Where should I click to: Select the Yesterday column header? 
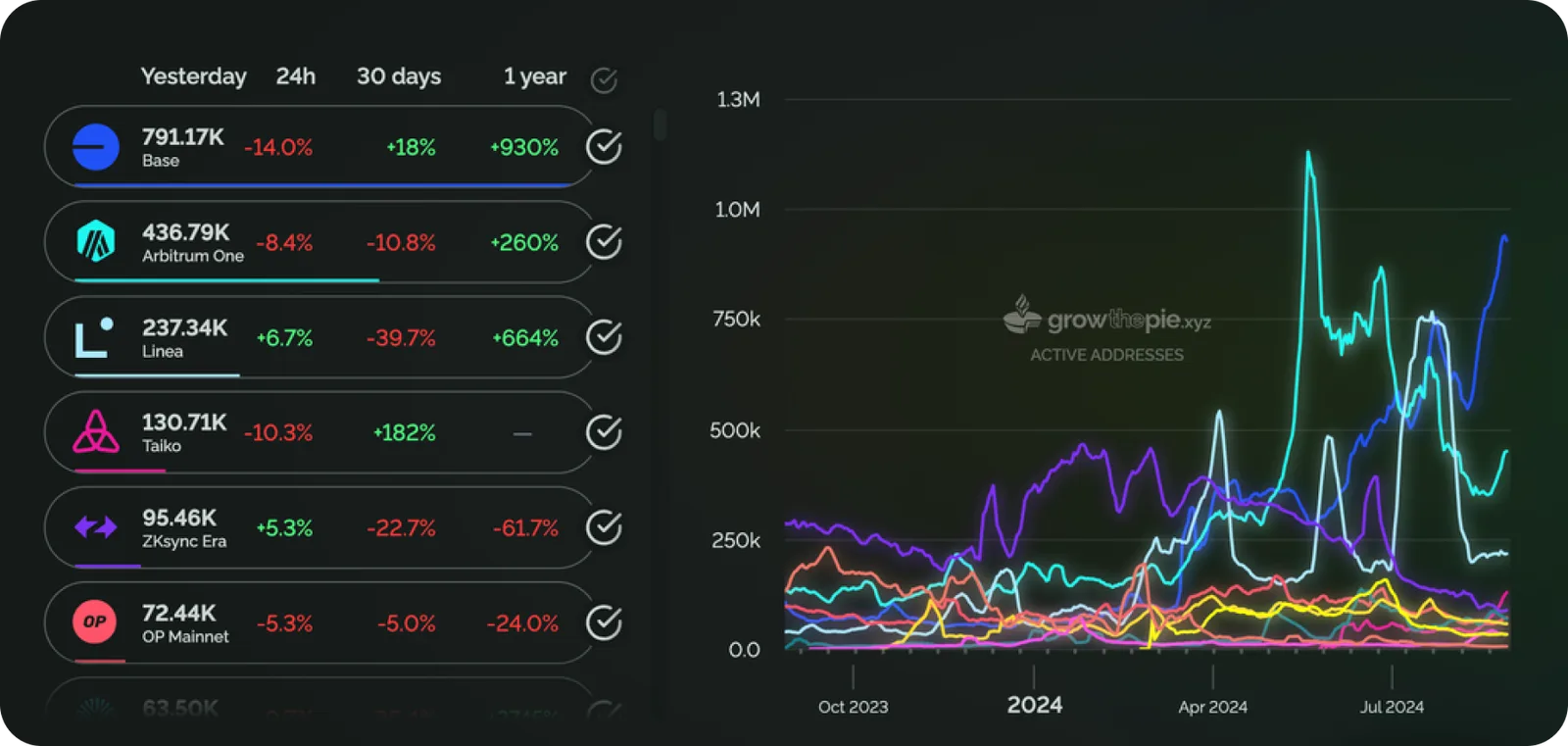tap(193, 76)
